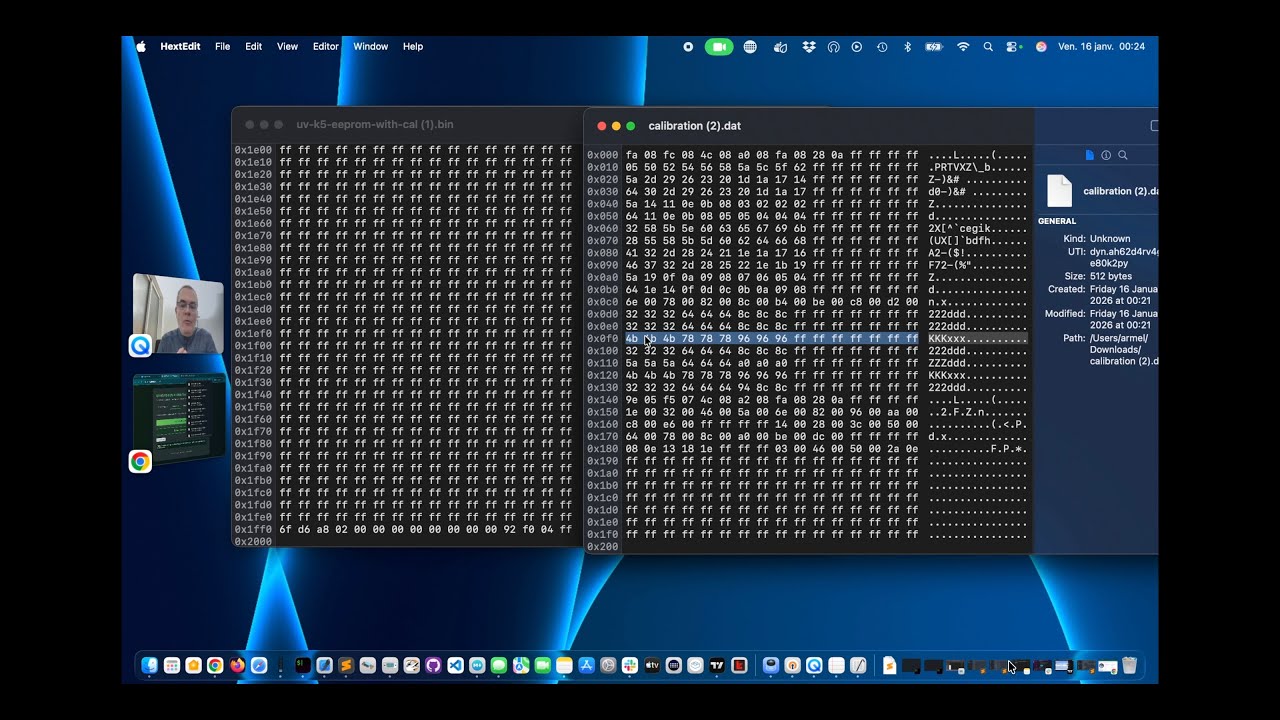Open TradingView from the Dock
Image resolution: width=1280 pixels, height=720 pixels.
pyautogui.click(x=717, y=665)
